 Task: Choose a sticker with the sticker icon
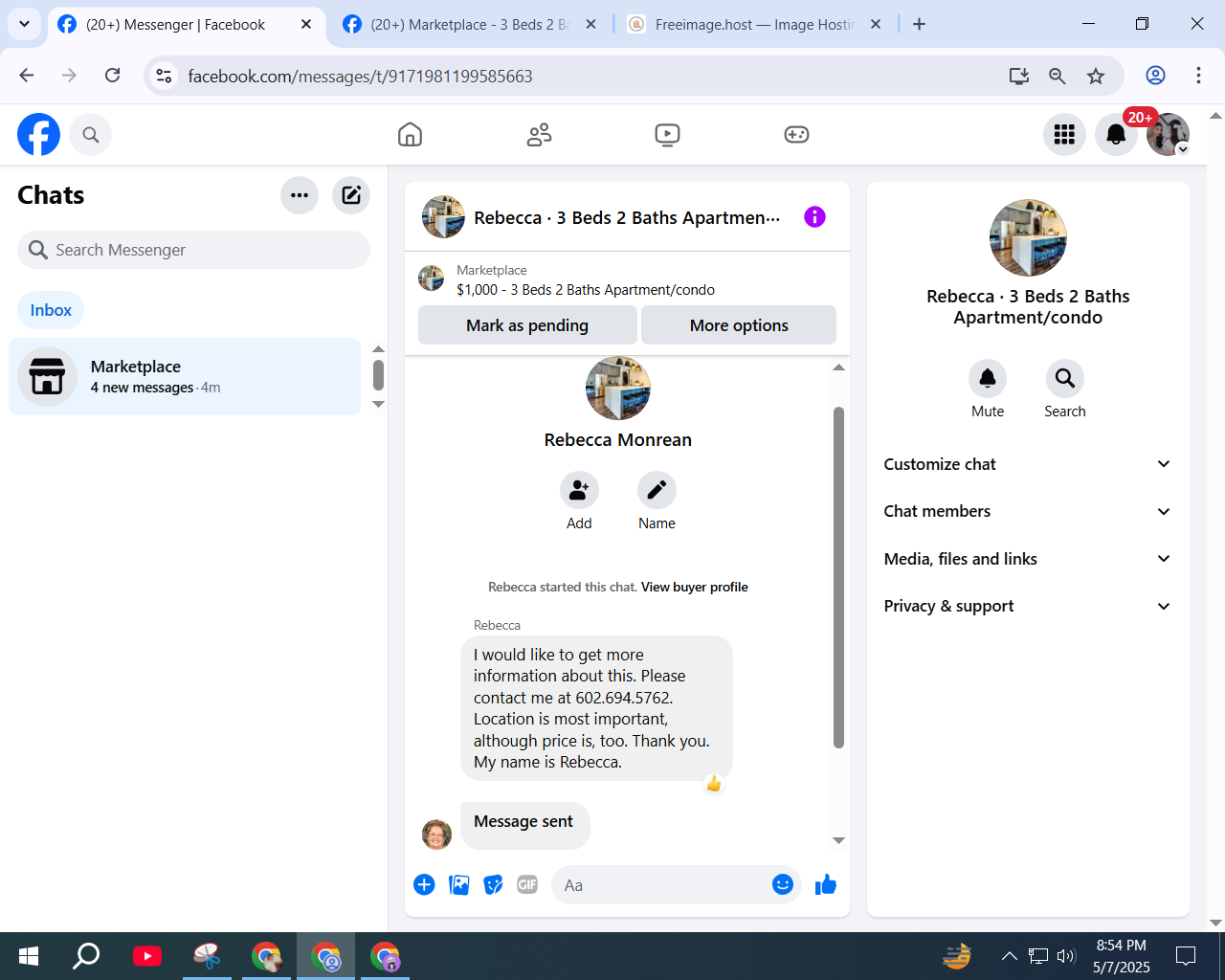(x=494, y=885)
